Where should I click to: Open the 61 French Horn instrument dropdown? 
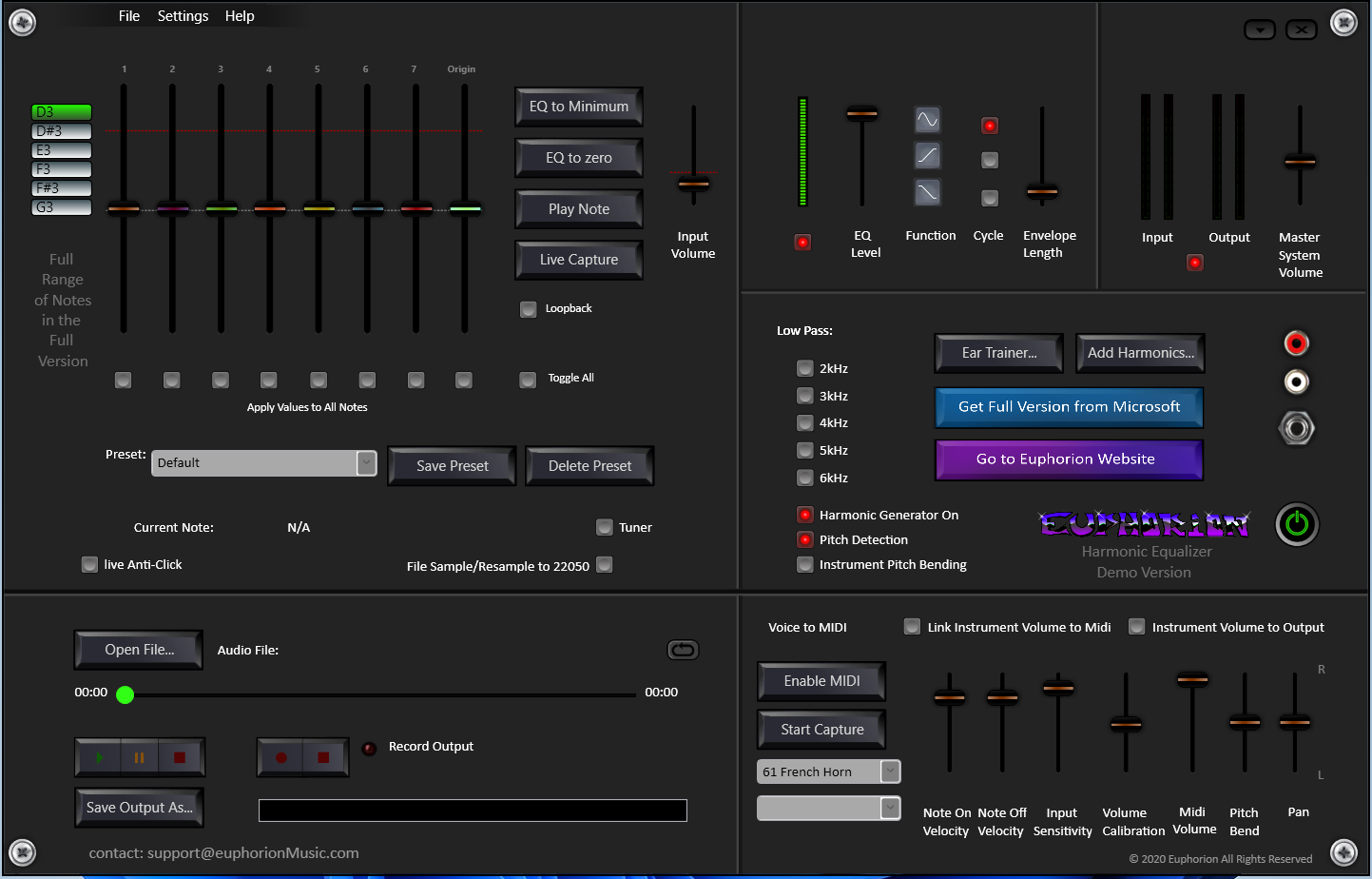point(890,772)
